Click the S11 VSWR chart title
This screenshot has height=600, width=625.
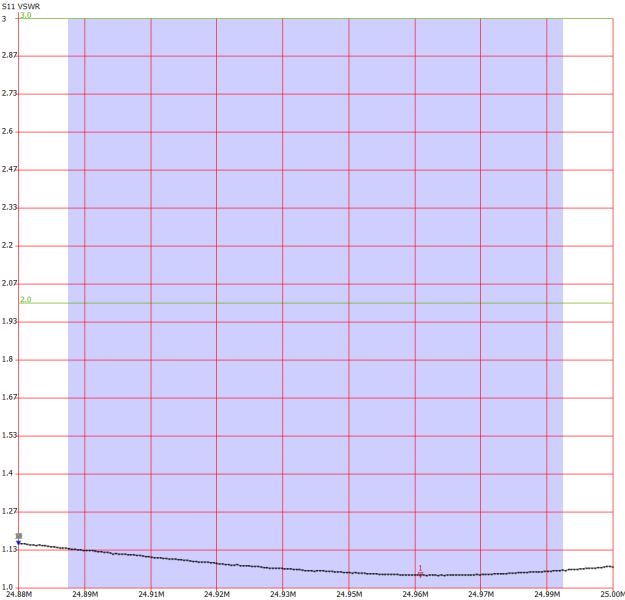21,6
